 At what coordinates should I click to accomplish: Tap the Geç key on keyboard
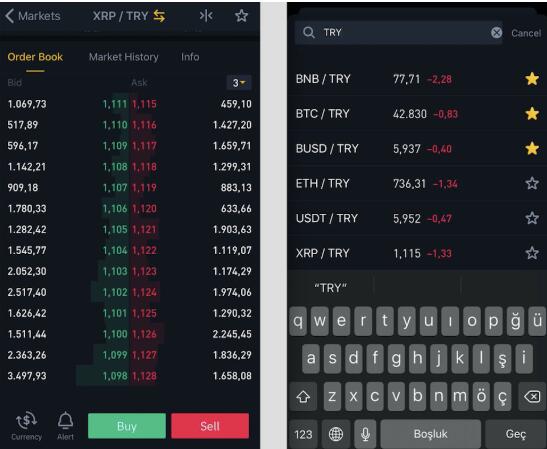click(515, 434)
